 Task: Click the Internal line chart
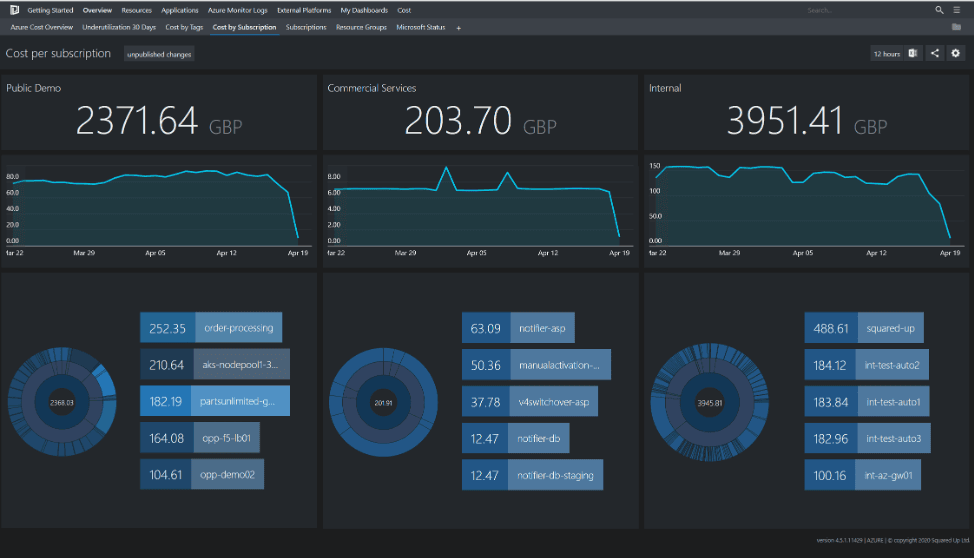806,211
